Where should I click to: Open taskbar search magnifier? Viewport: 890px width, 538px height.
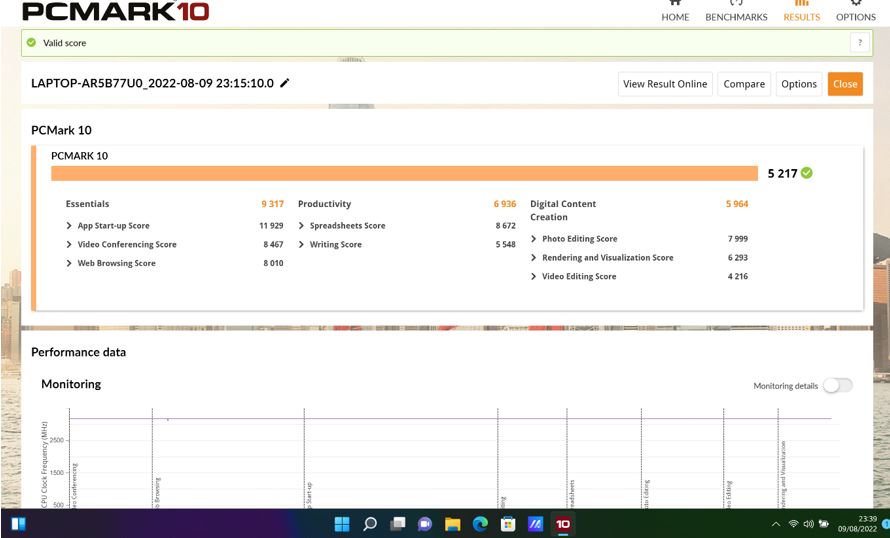click(x=370, y=523)
